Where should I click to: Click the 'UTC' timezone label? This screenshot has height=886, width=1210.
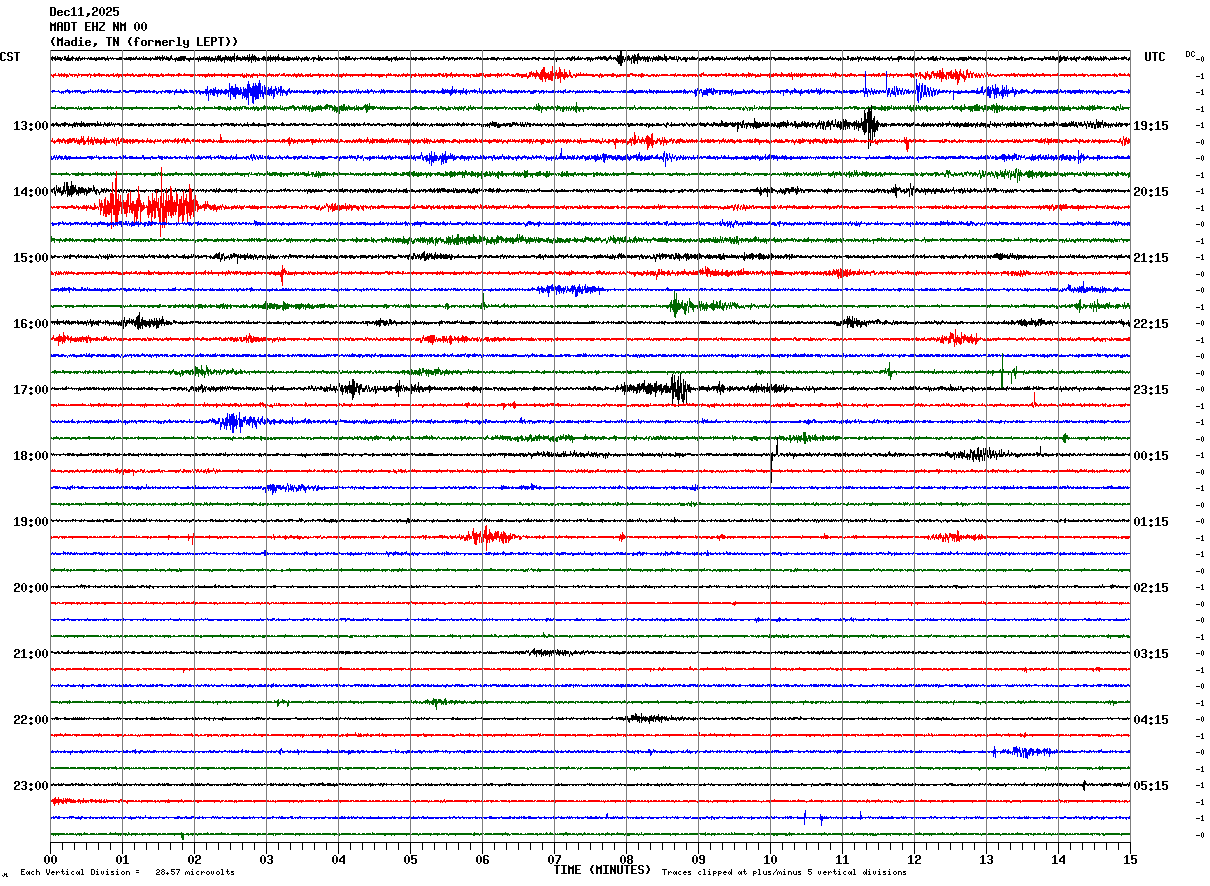(x=1155, y=57)
